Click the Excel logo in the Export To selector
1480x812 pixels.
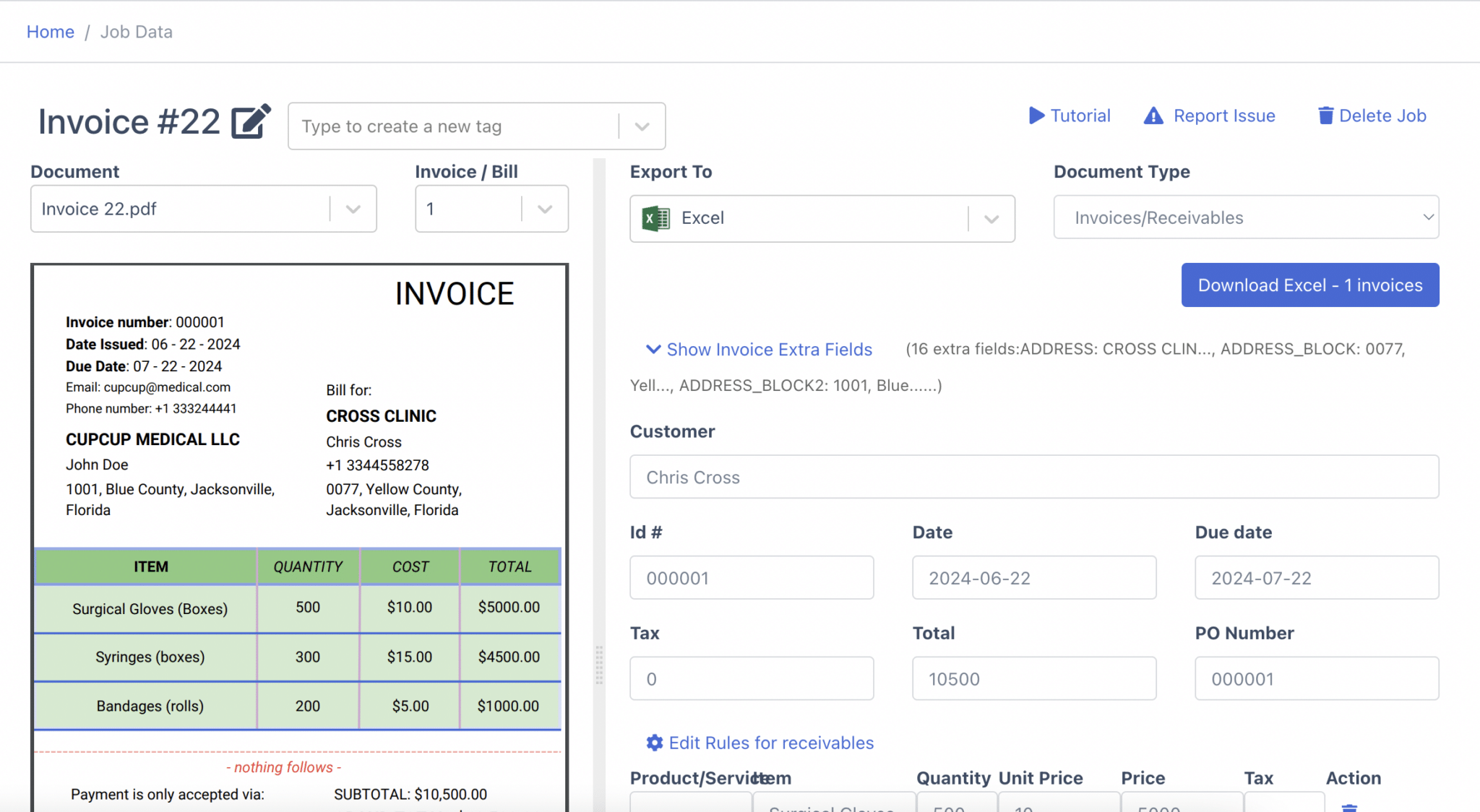click(x=655, y=218)
